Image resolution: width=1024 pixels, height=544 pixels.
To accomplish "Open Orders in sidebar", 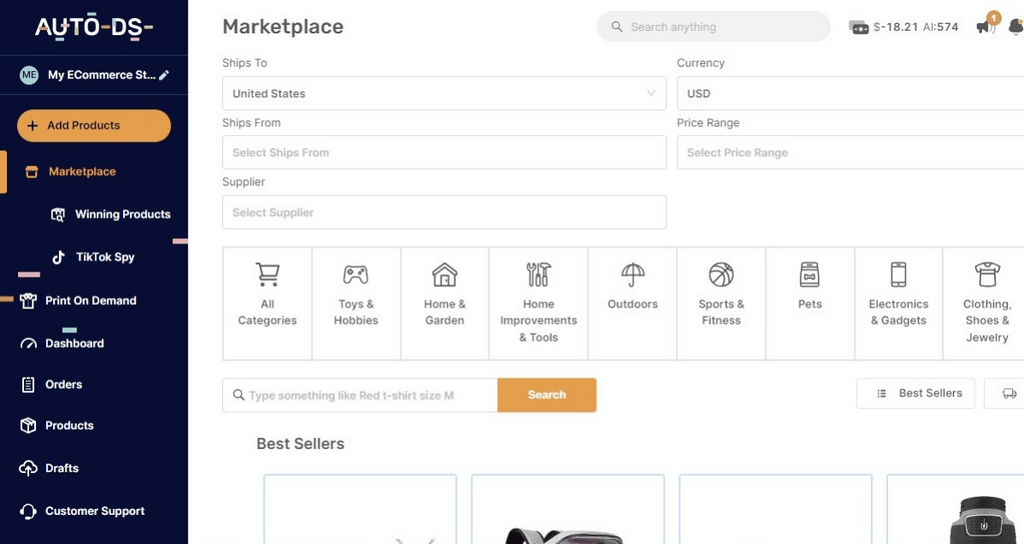I will tap(63, 385).
